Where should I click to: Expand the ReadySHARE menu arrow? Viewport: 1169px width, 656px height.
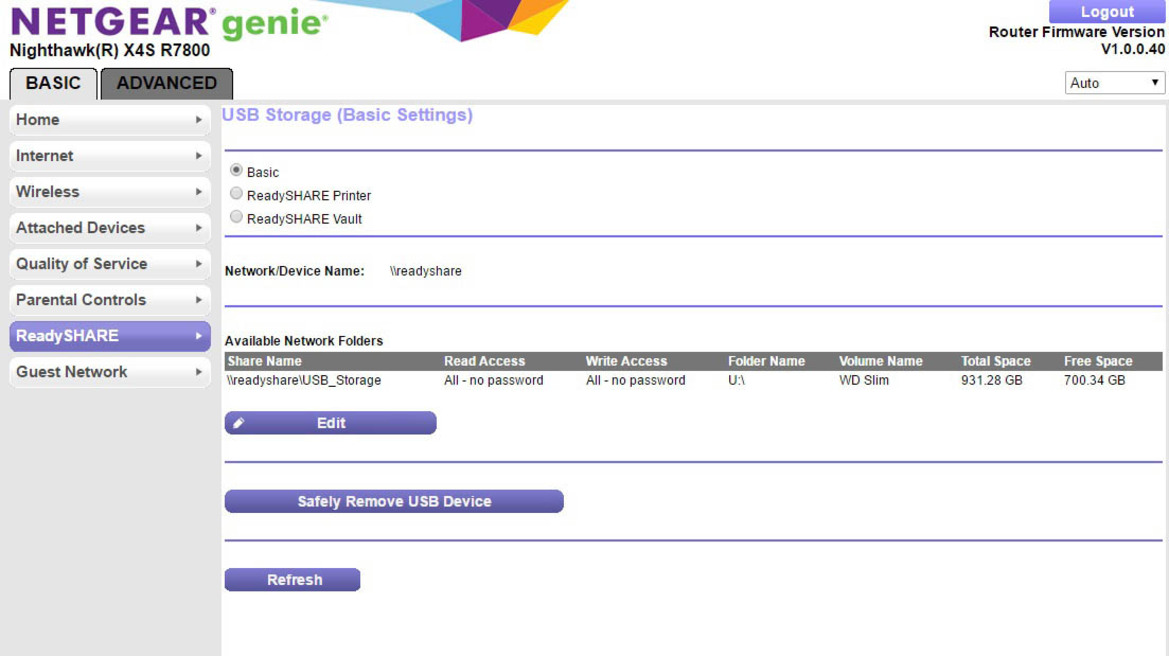[x=198, y=336]
